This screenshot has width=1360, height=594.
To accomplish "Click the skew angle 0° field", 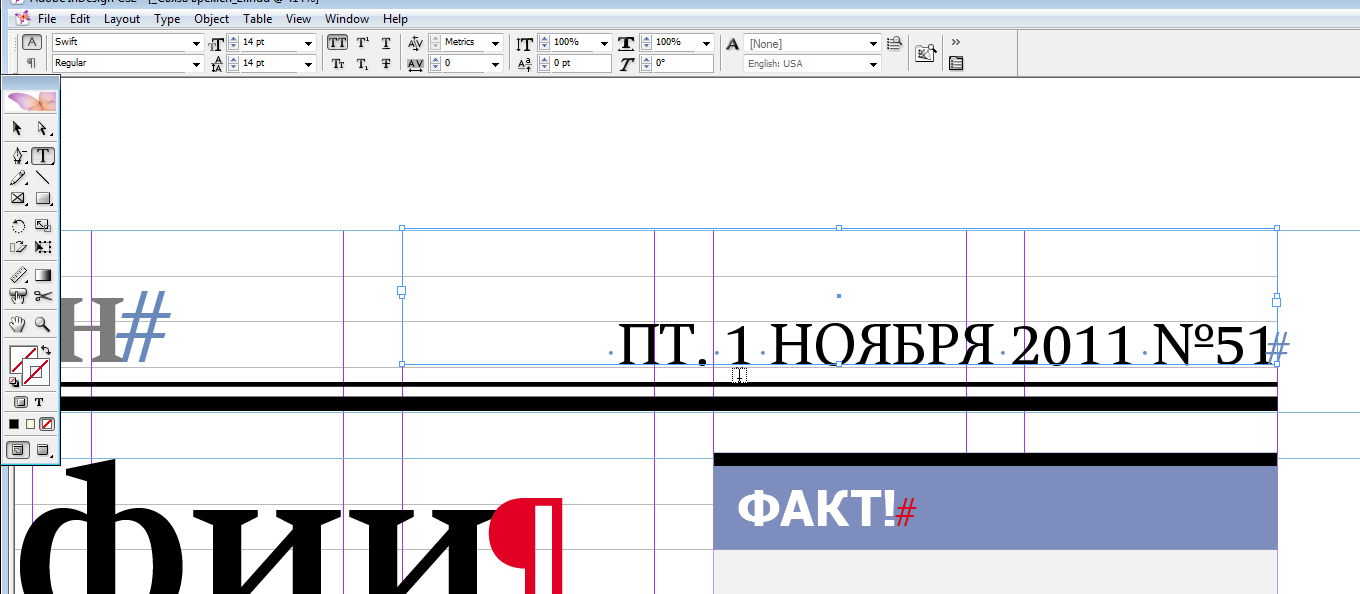I will pyautogui.click(x=683, y=64).
